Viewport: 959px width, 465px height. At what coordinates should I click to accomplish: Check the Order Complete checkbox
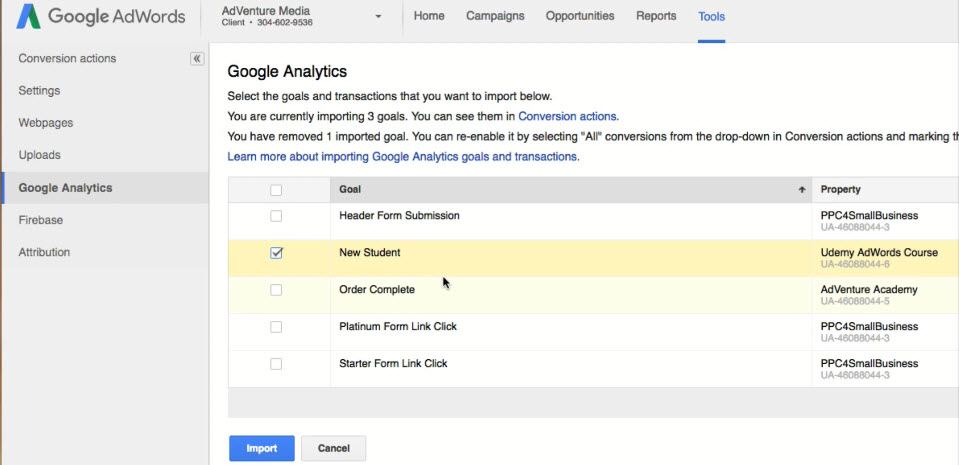point(276,290)
